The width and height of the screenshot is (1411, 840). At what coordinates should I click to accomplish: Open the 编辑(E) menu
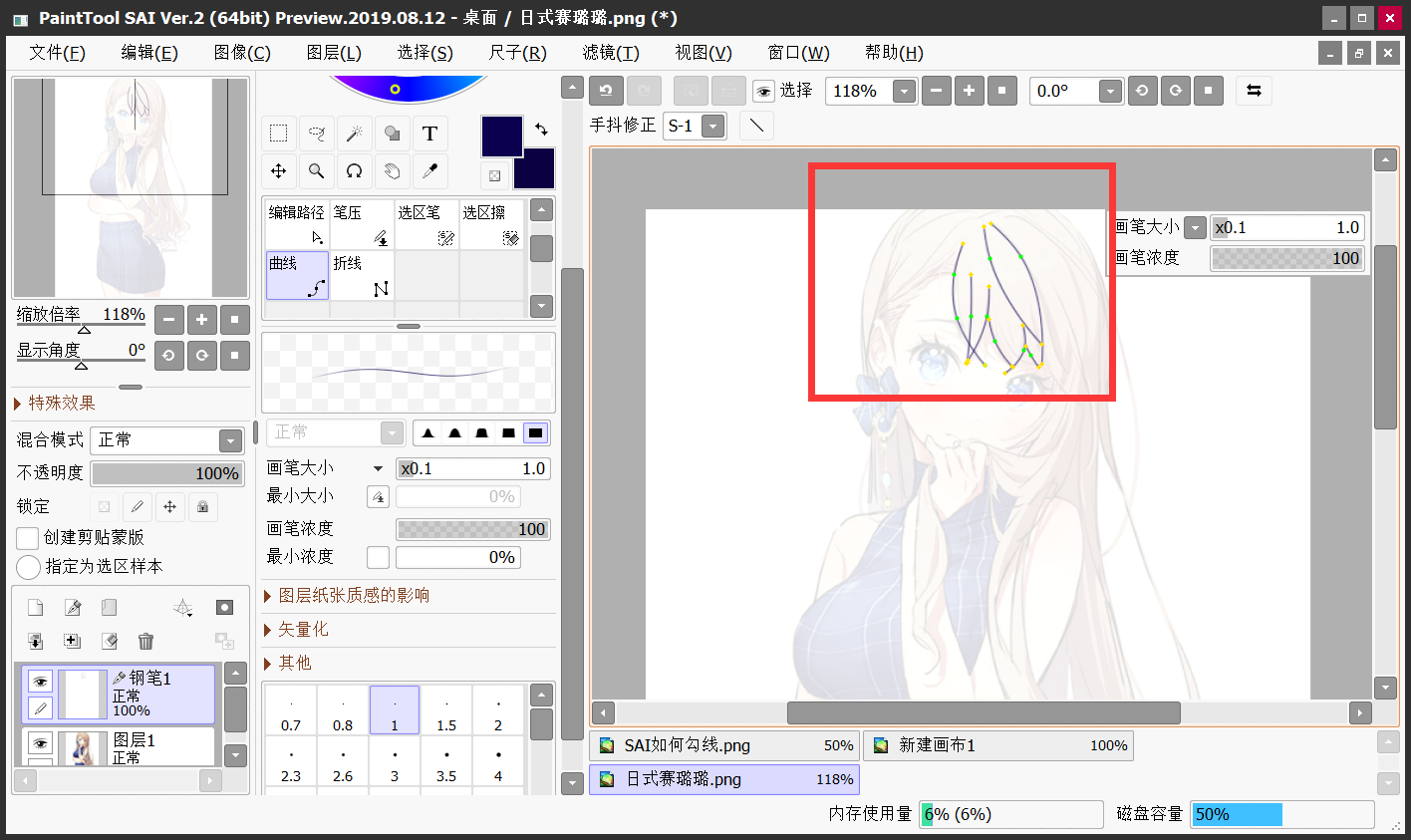(149, 53)
